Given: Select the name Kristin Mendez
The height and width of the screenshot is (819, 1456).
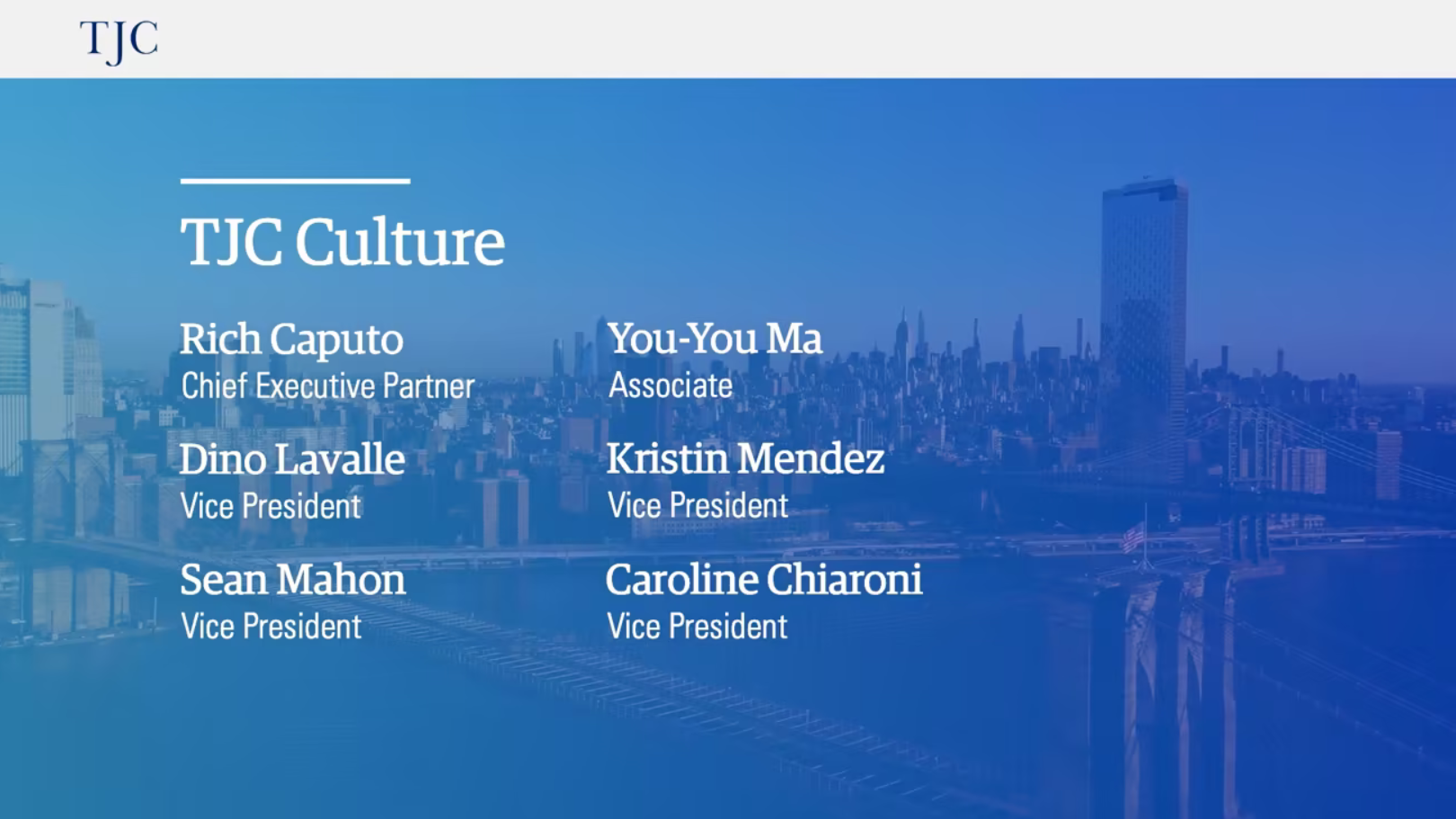Looking at the screenshot, I should point(745,458).
